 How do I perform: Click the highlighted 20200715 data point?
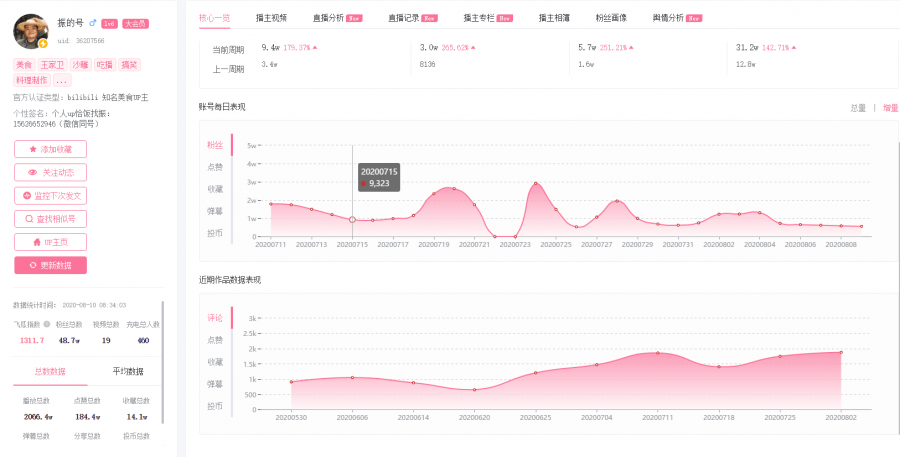[x=352, y=219]
